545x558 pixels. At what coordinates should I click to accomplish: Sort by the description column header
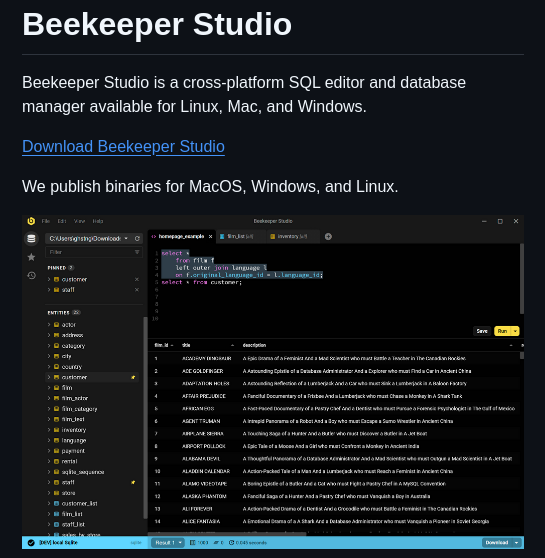377,345
